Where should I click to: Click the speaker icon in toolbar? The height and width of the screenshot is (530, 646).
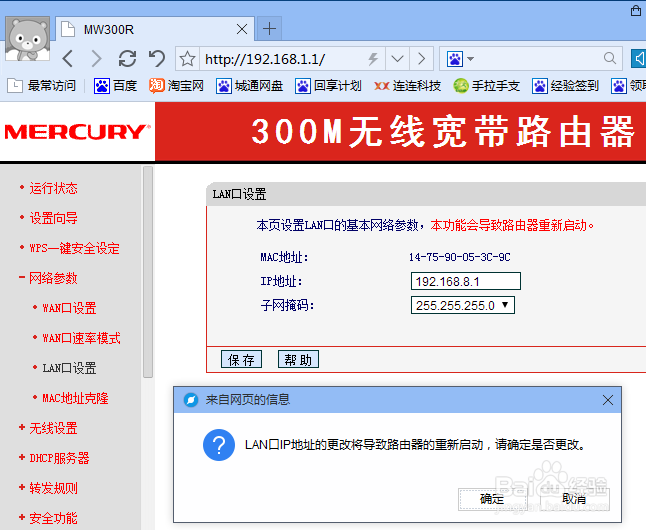tap(639, 59)
